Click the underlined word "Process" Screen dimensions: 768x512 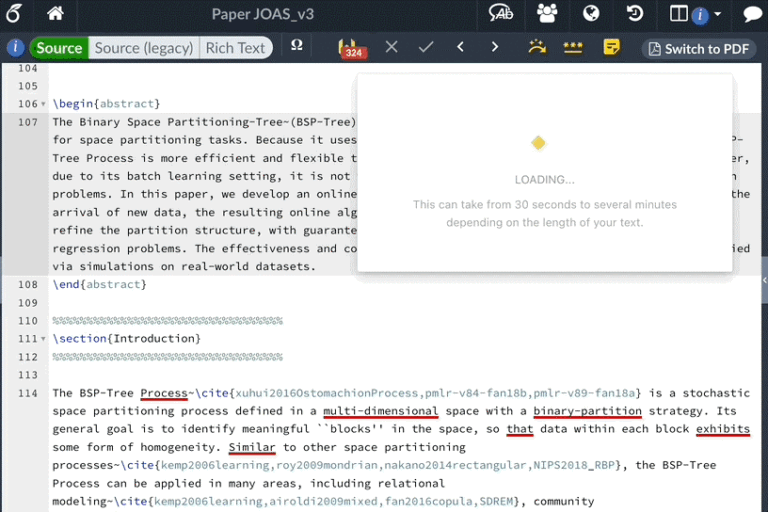(x=164, y=393)
